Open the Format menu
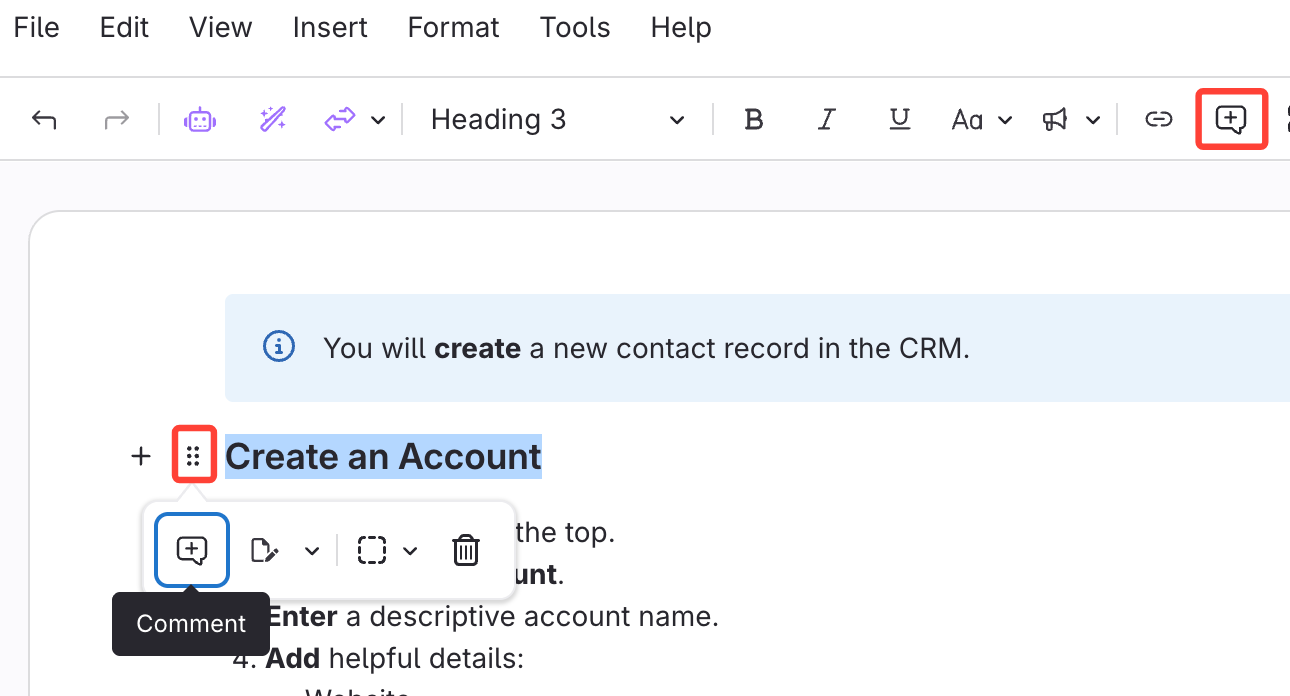 click(x=453, y=27)
